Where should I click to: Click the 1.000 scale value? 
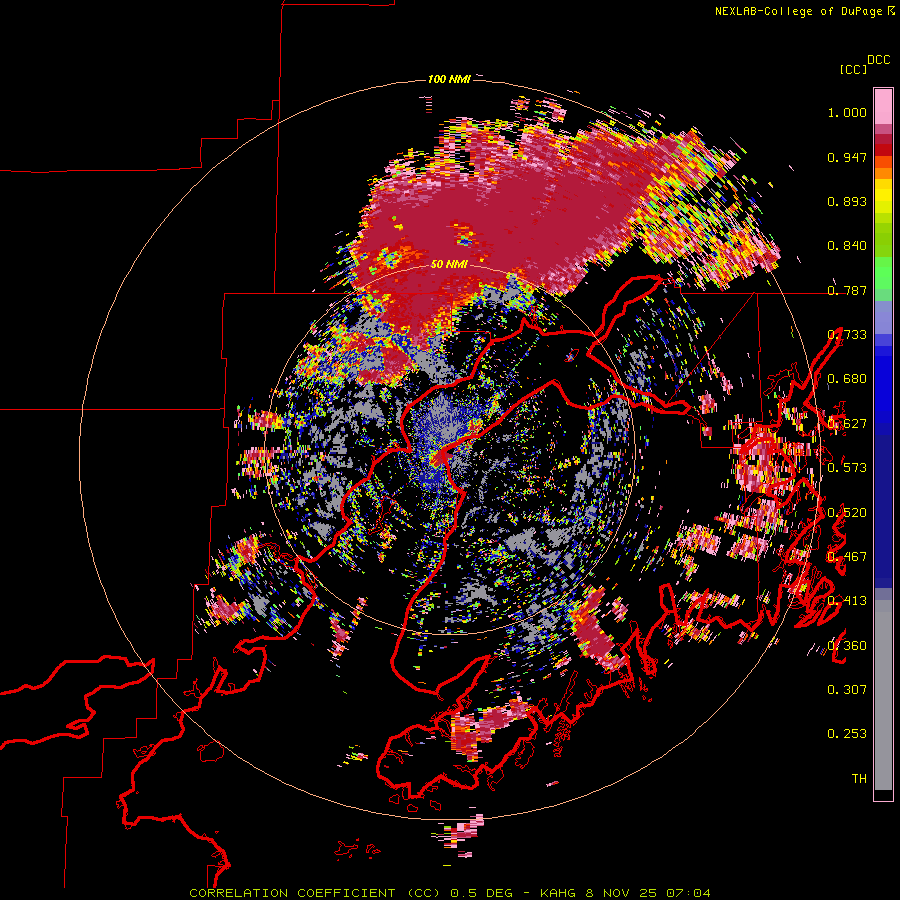(x=847, y=112)
